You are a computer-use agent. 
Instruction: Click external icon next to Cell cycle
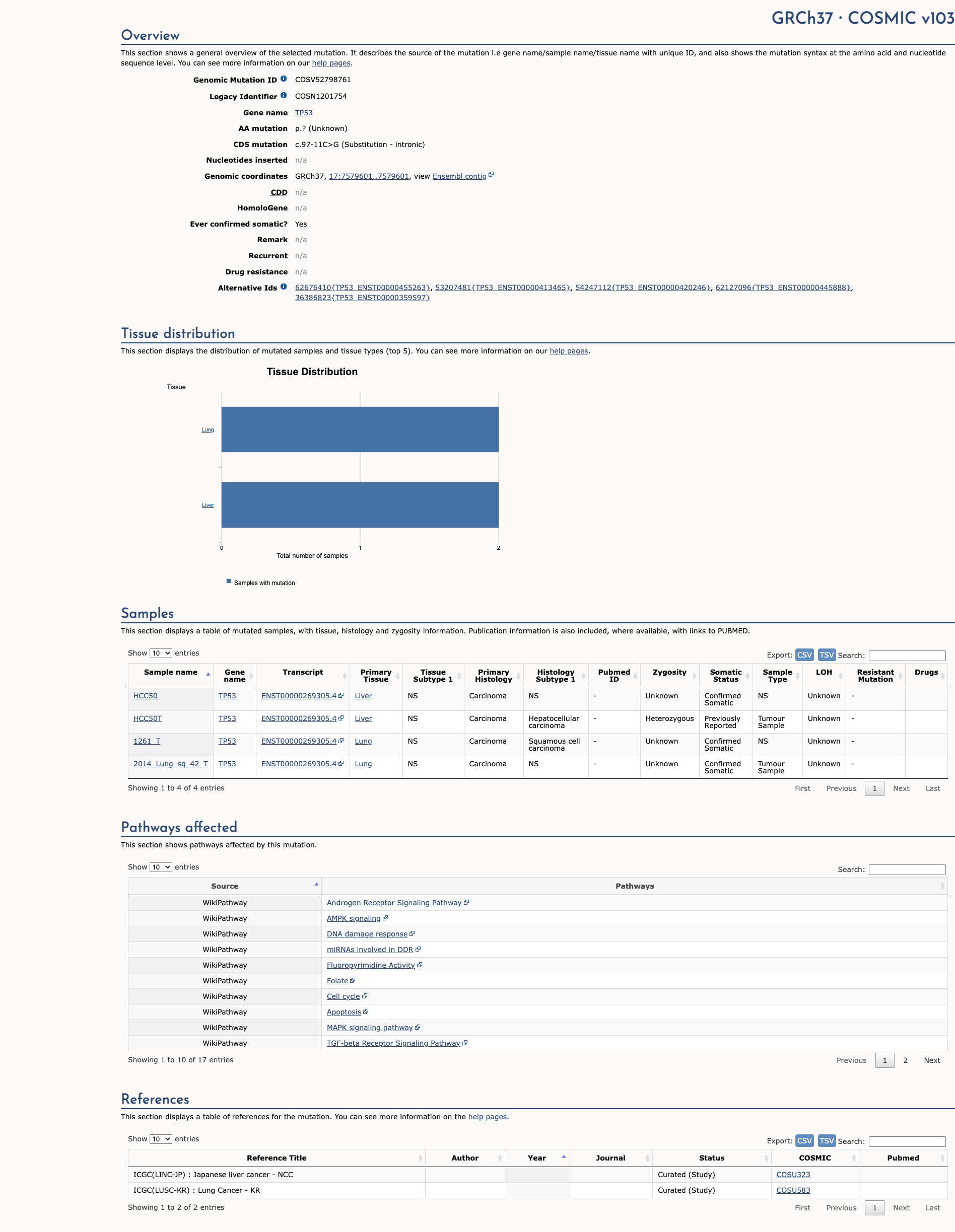coord(365,996)
